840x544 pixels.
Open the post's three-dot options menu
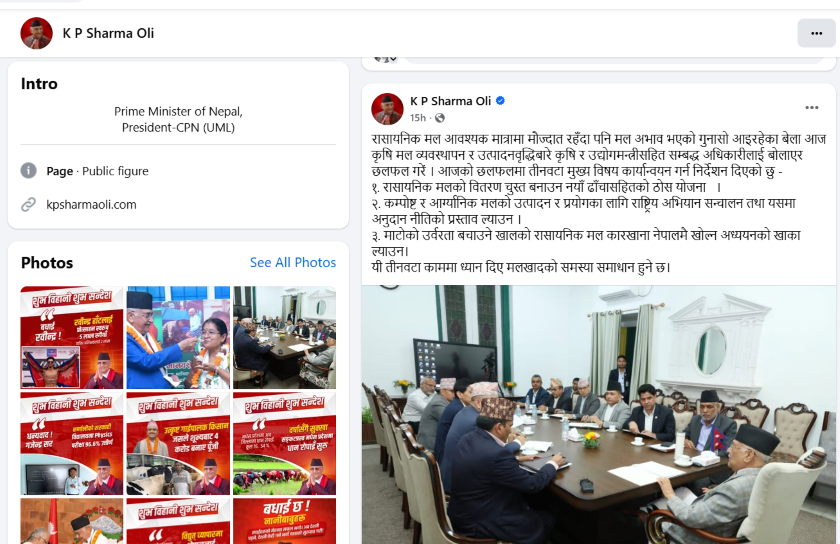coord(812,108)
